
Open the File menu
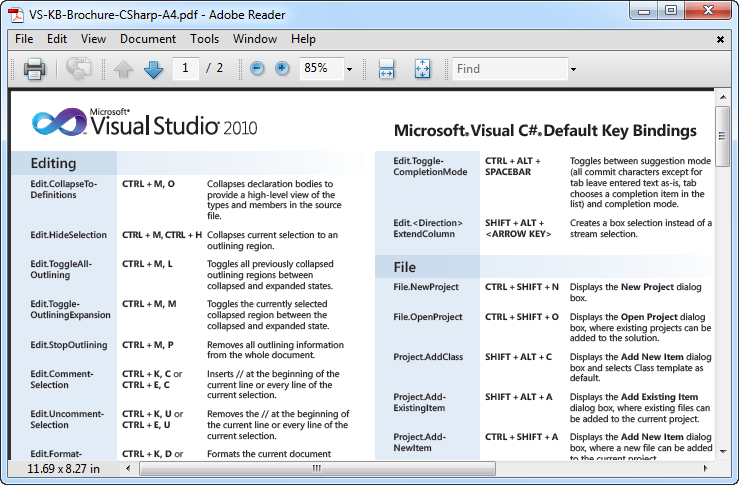[x=24, y=39]
